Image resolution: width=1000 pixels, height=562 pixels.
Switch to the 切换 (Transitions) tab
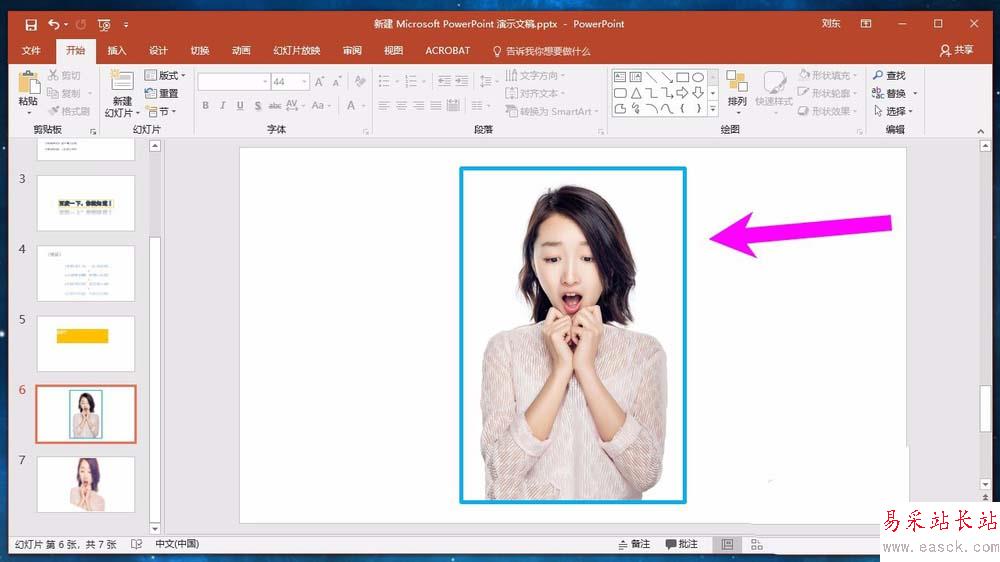click(200, 50)
